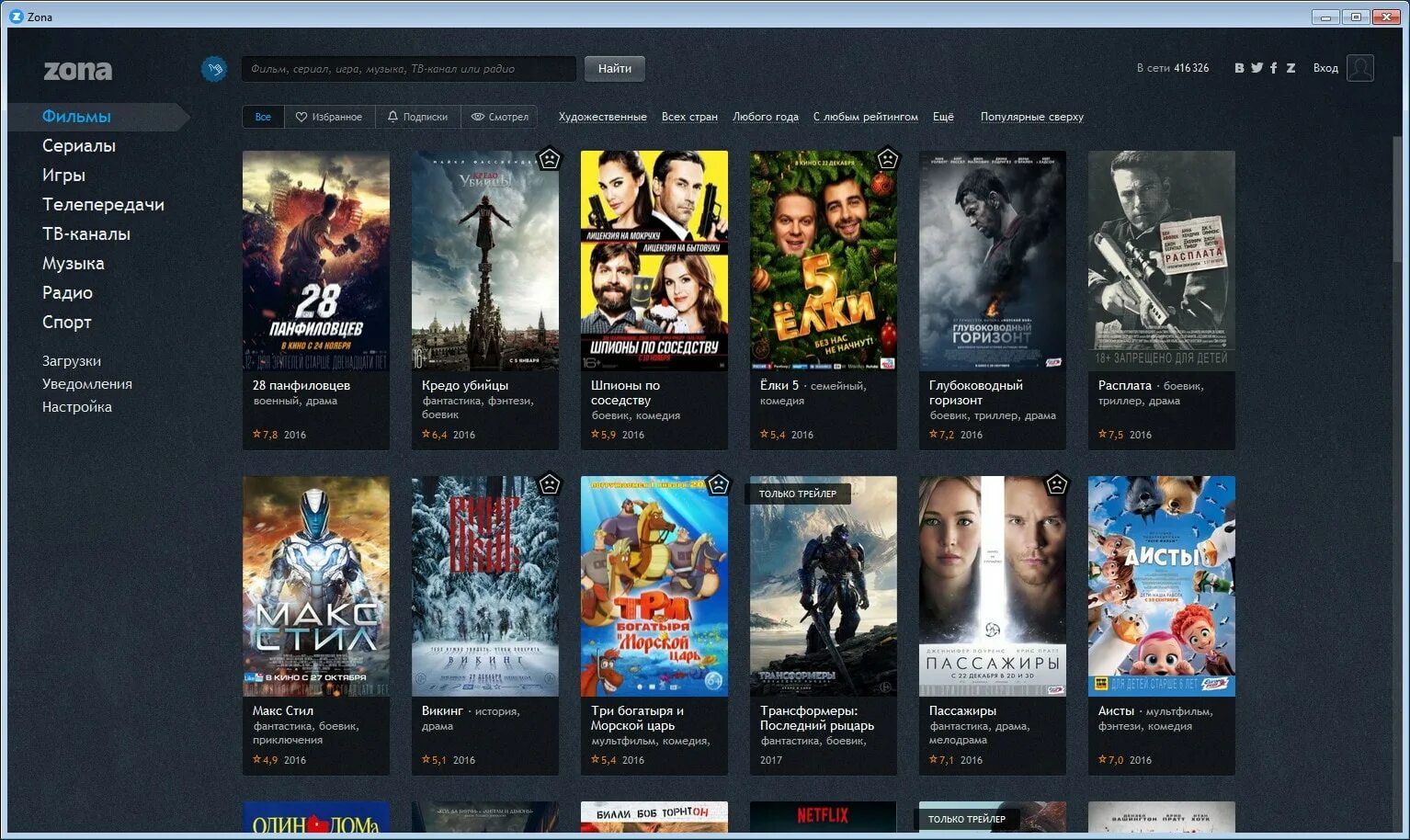Click the user avatar icon near Вход

(x=1359, y=68)
